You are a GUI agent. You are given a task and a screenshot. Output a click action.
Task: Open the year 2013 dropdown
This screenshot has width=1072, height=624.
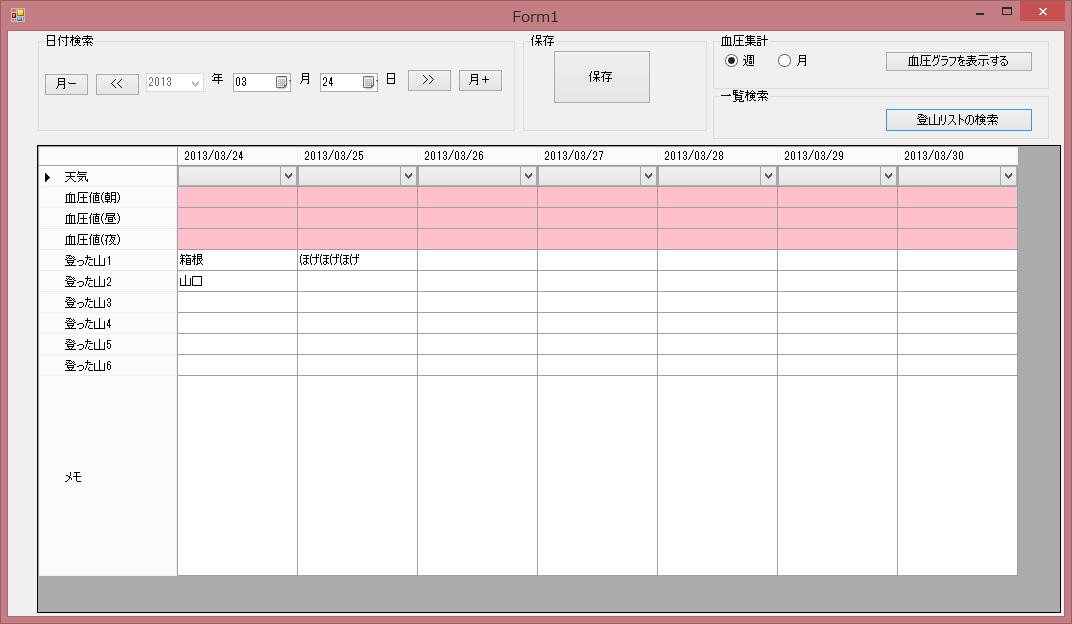pos(195,83)
